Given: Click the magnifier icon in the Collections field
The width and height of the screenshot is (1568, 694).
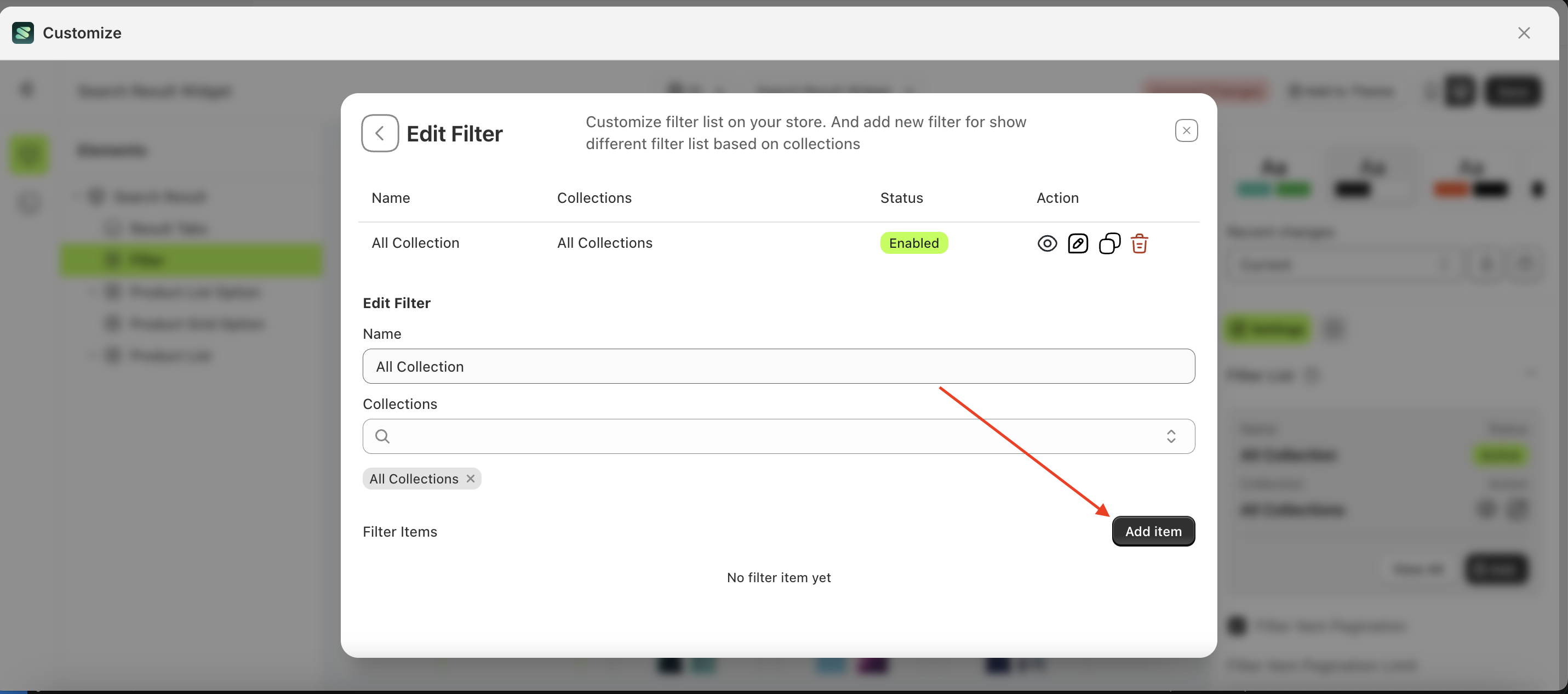Looking at the screenshot, I should pyautogui.click(x=382, y=436).
